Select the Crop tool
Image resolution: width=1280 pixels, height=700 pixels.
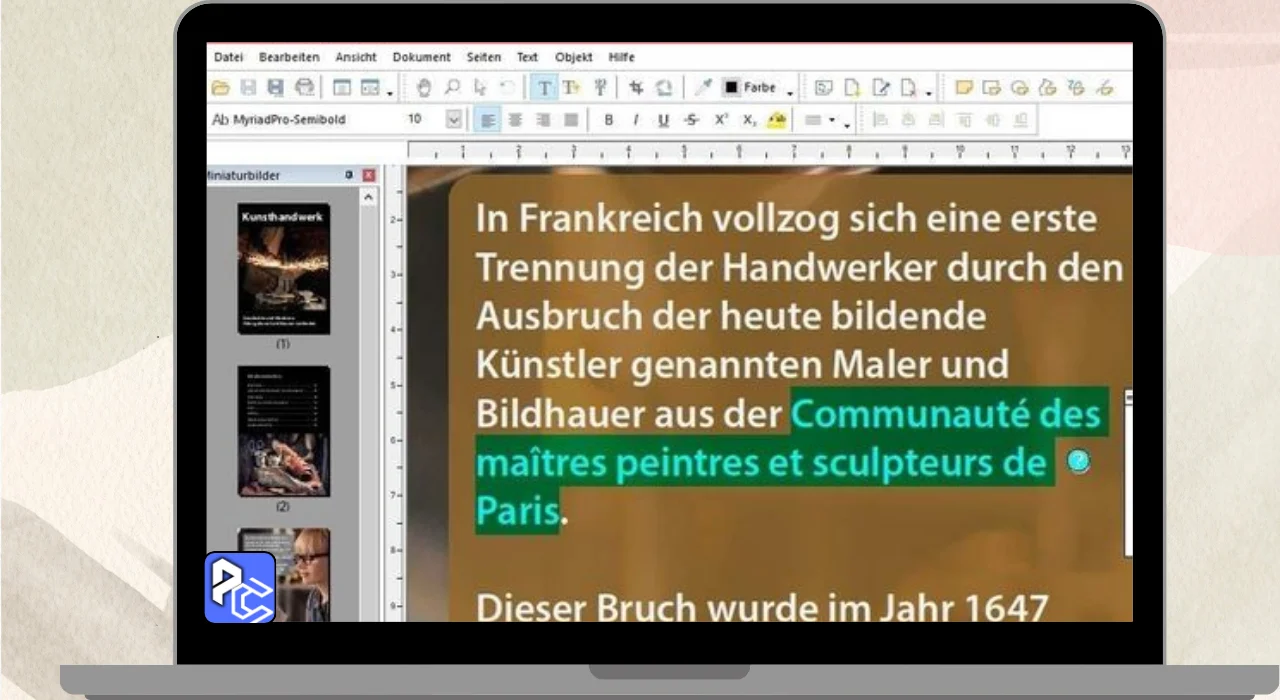pos(636,88)
